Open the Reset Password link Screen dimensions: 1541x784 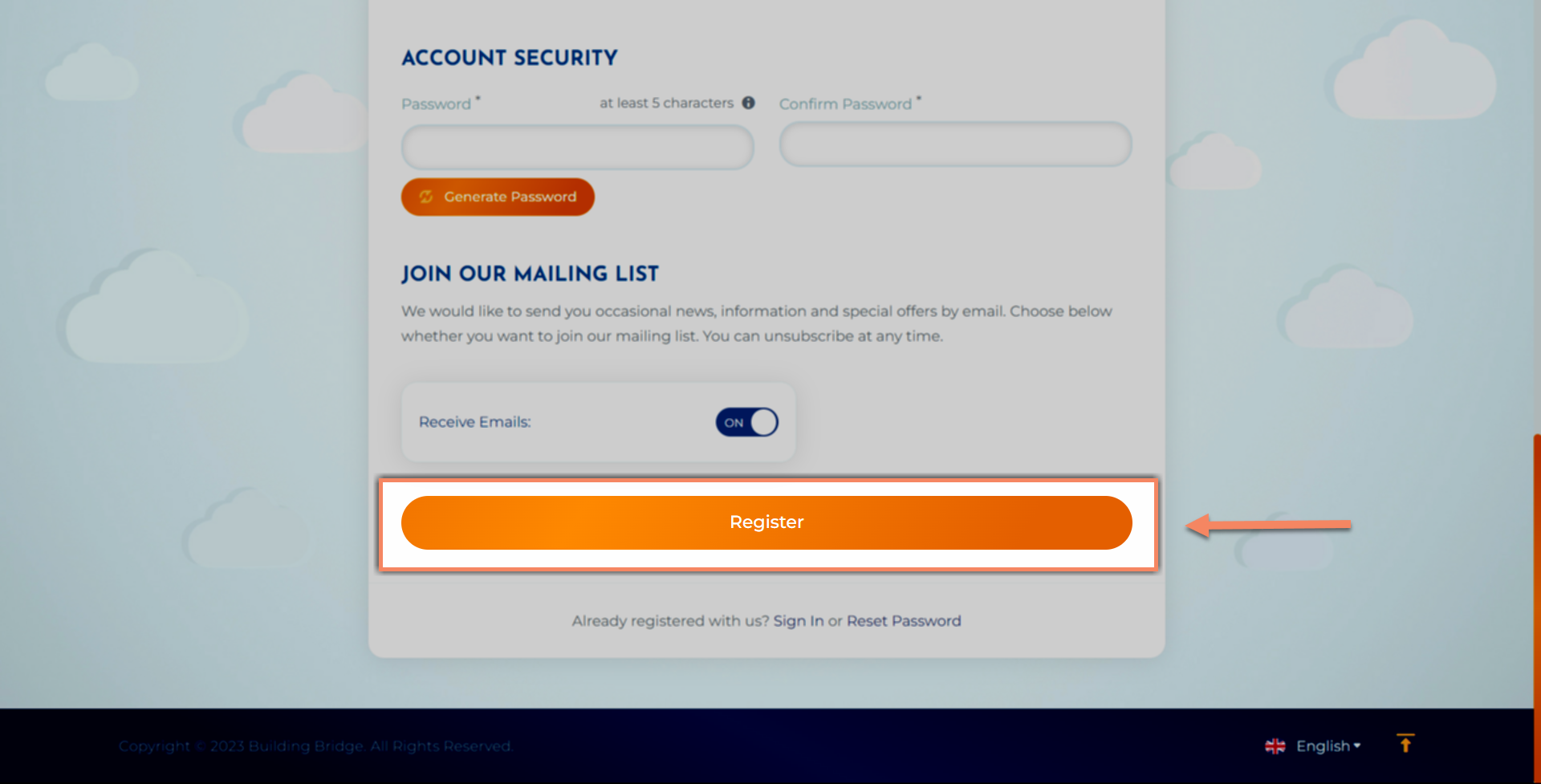click(x=904, y=621)
